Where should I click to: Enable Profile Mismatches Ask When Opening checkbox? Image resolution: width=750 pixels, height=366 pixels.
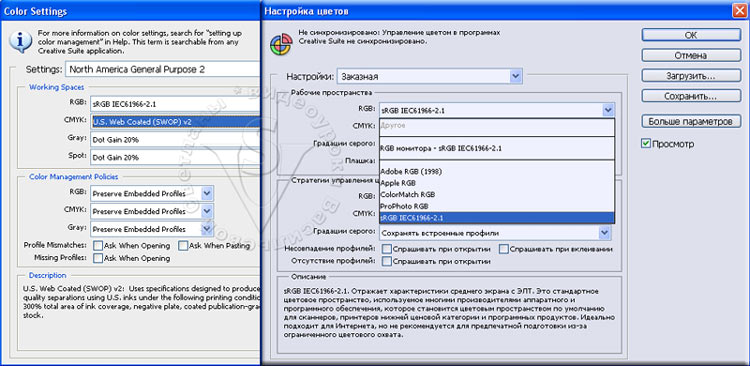pos(98,245)
